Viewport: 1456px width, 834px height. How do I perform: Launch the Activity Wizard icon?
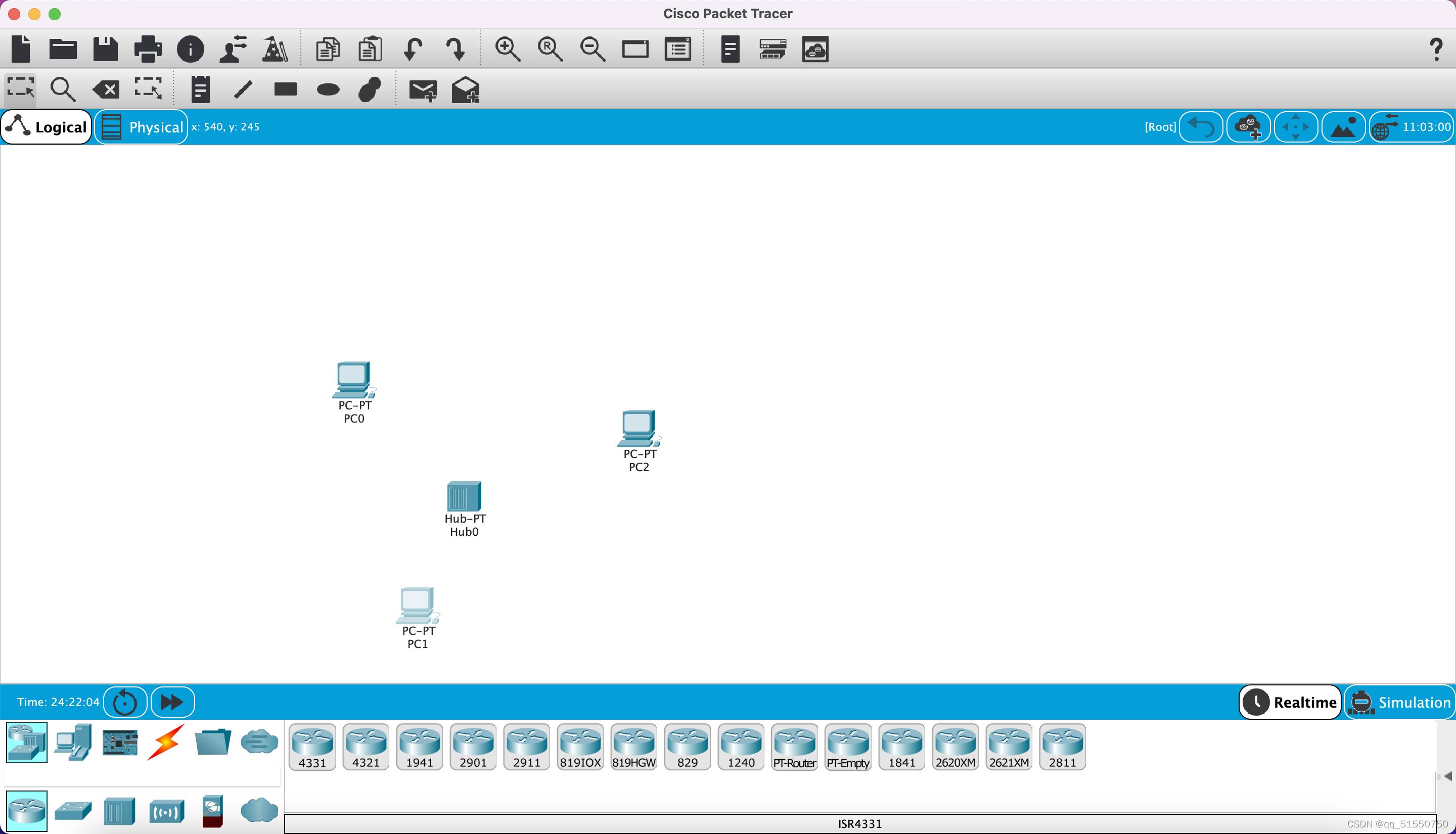click(275, 49)
